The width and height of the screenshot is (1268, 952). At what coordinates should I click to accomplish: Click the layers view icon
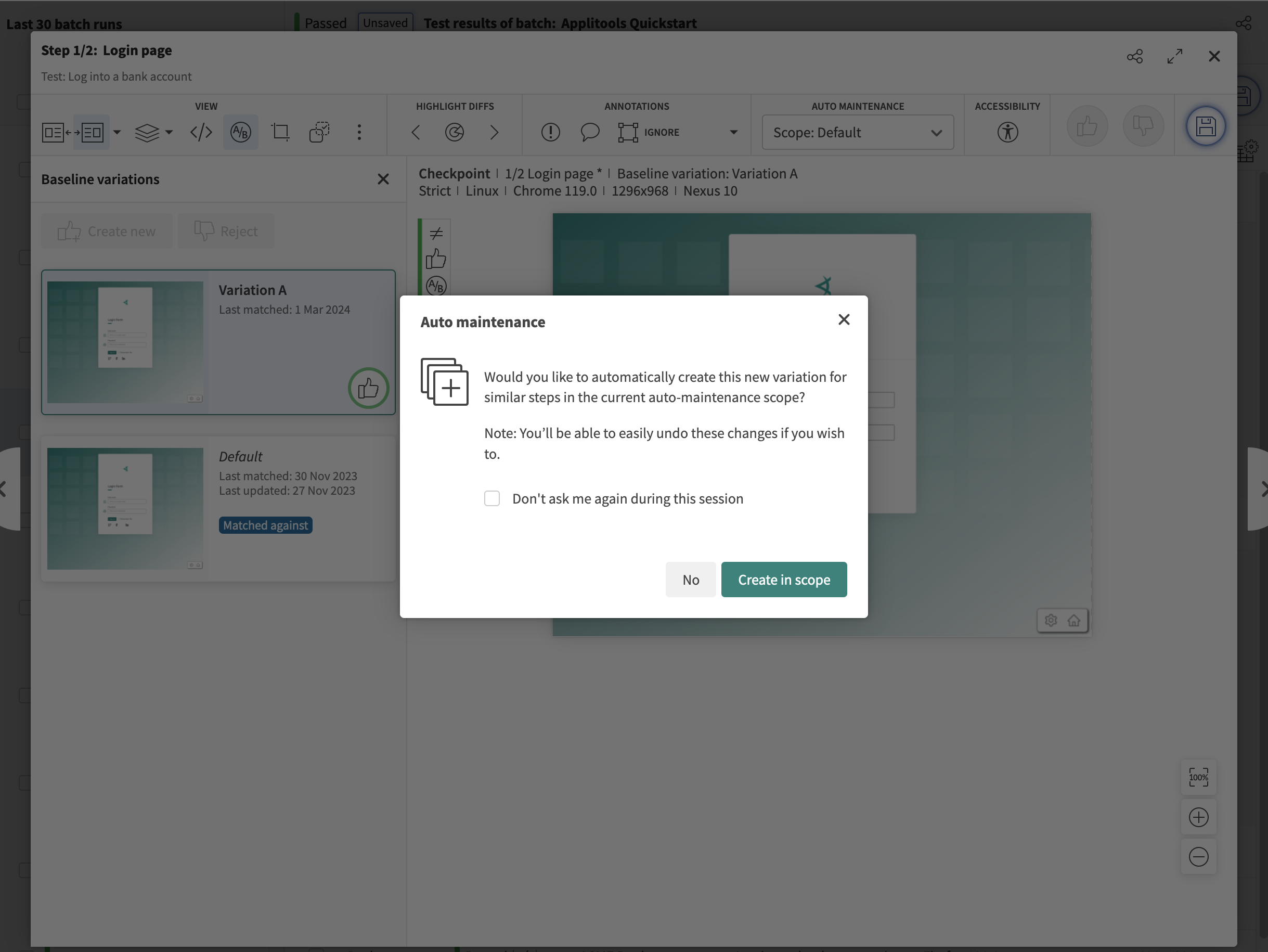click(147, 133)
